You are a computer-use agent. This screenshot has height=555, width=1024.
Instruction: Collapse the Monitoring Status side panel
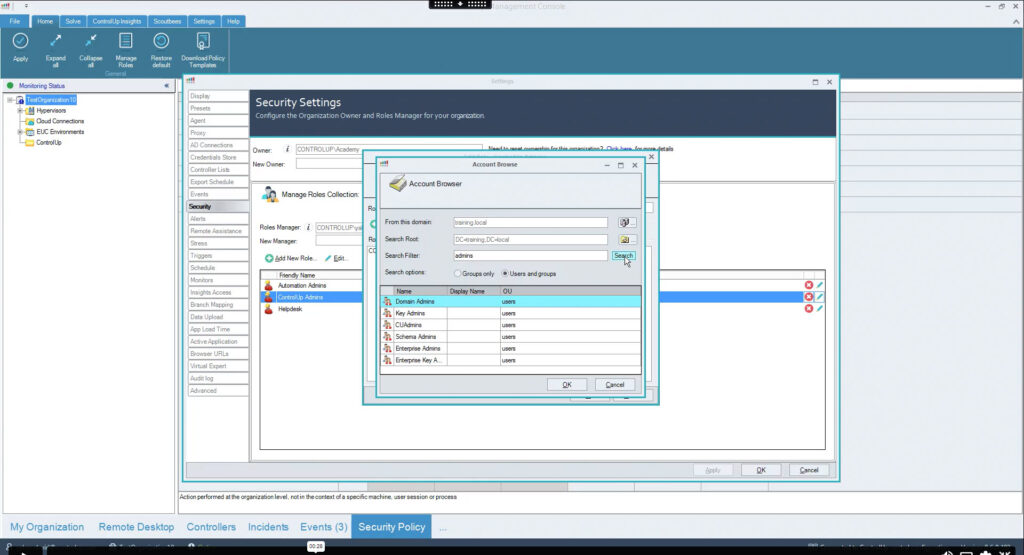pos(166,86)
